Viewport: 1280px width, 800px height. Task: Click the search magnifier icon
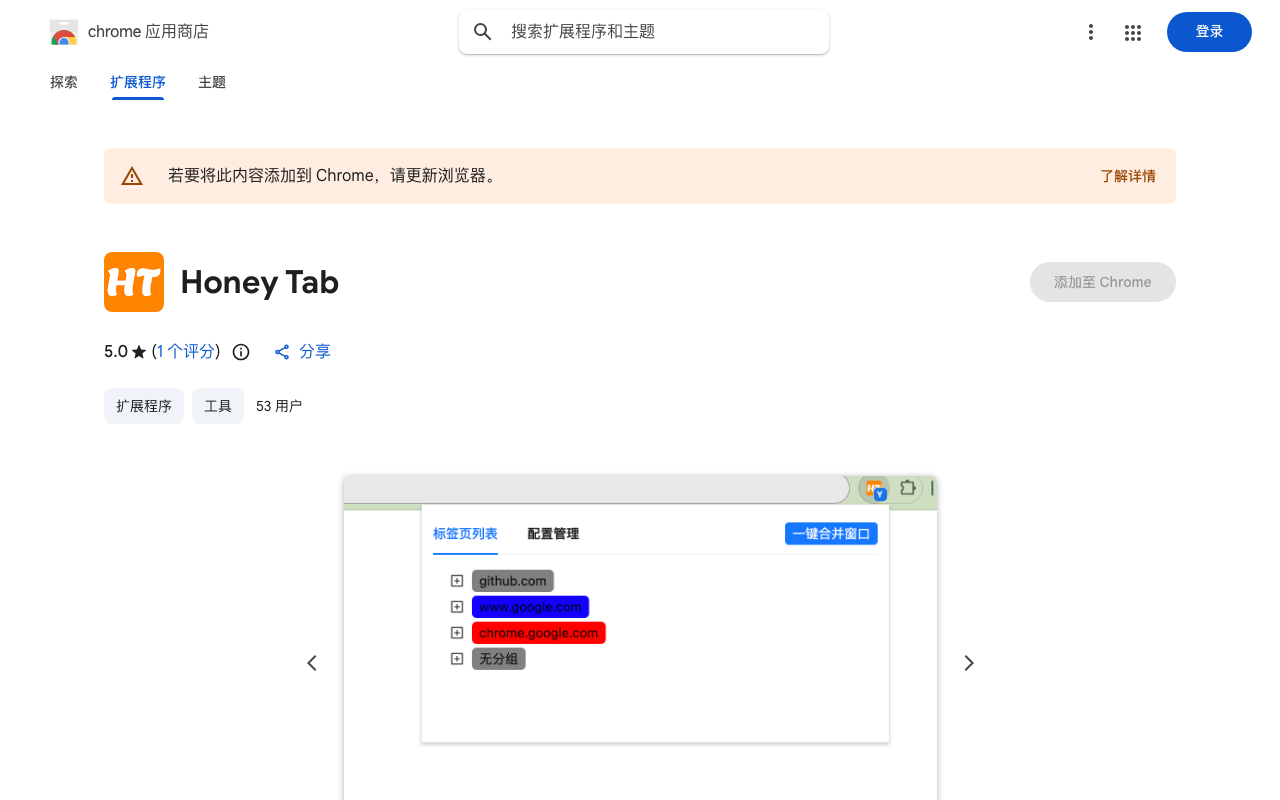coord(483,32)
